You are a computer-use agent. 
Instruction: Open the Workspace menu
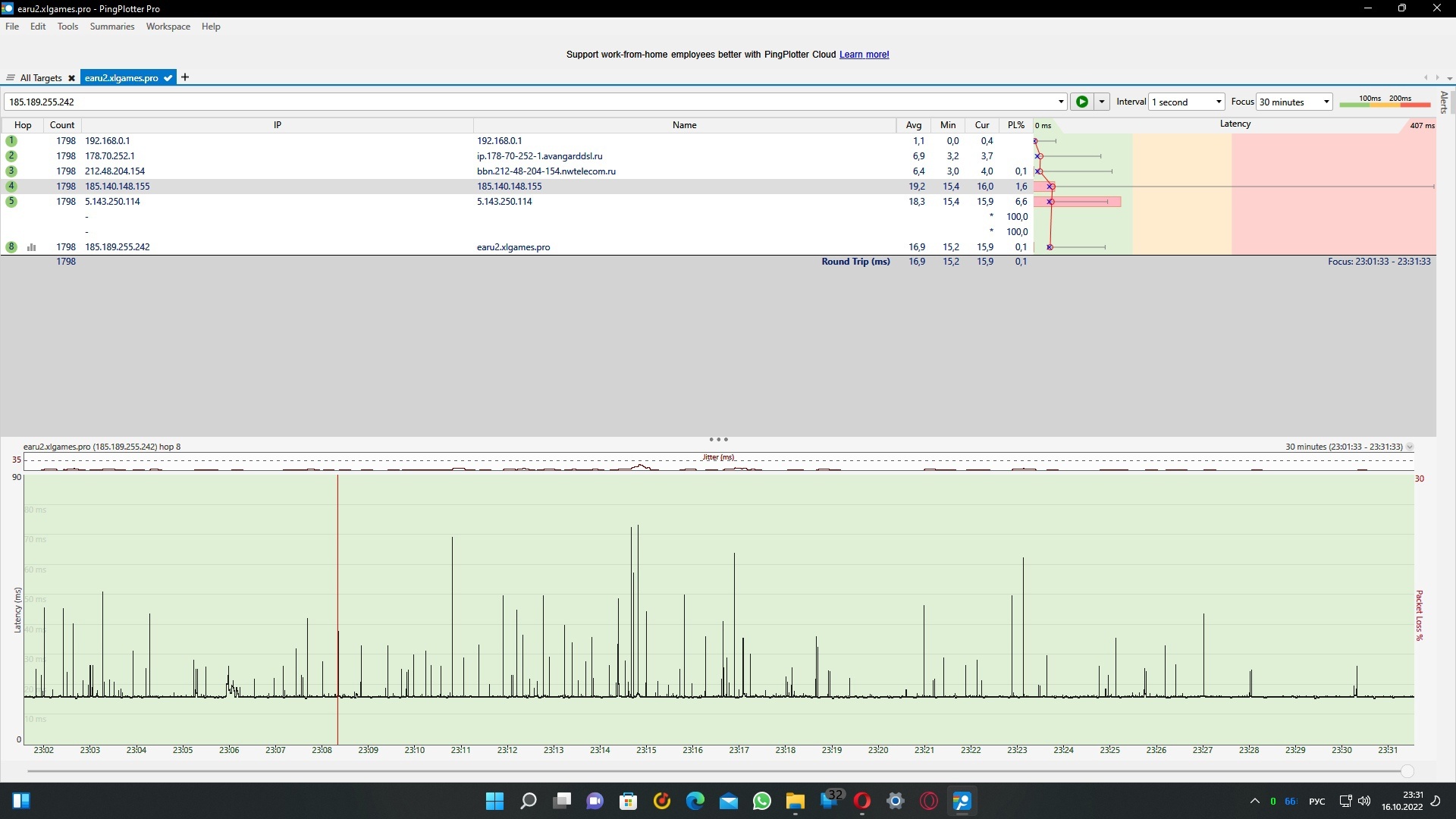pos(168,27)
